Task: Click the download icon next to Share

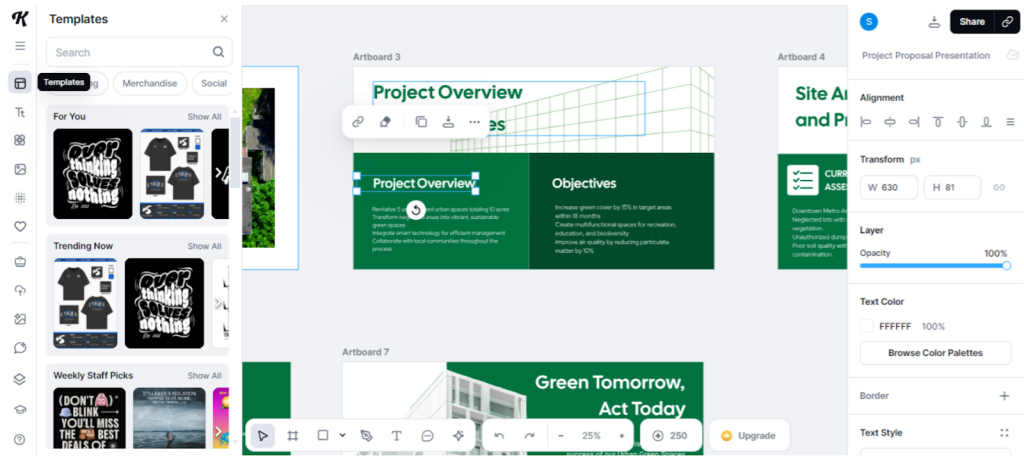Action: click(934, 22)
